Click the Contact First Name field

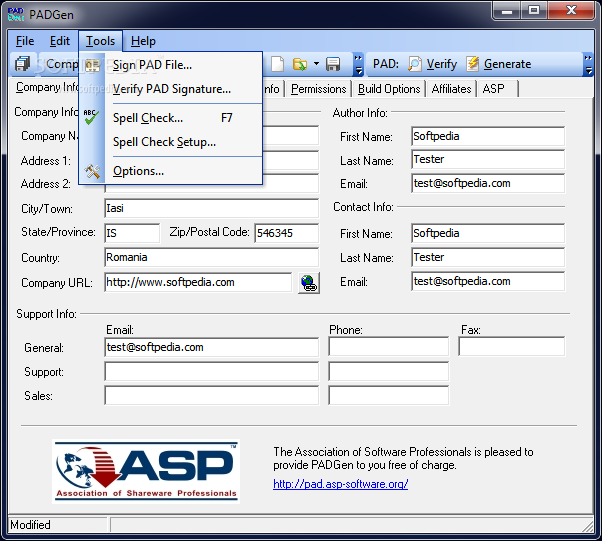488,233
